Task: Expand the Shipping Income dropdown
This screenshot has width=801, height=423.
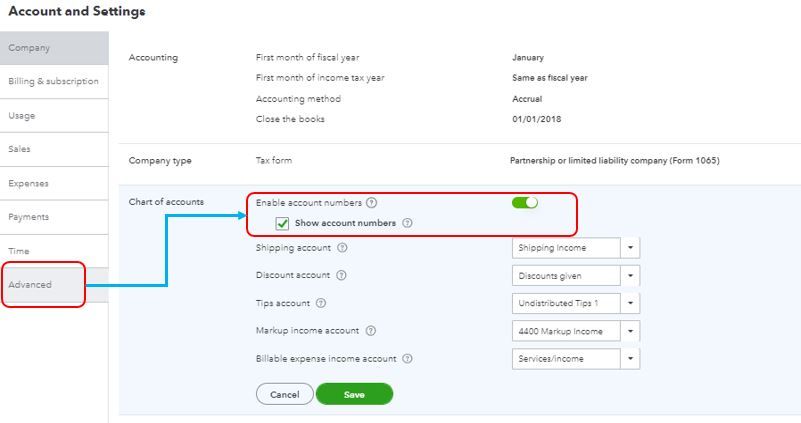Action: pos(630,248)
